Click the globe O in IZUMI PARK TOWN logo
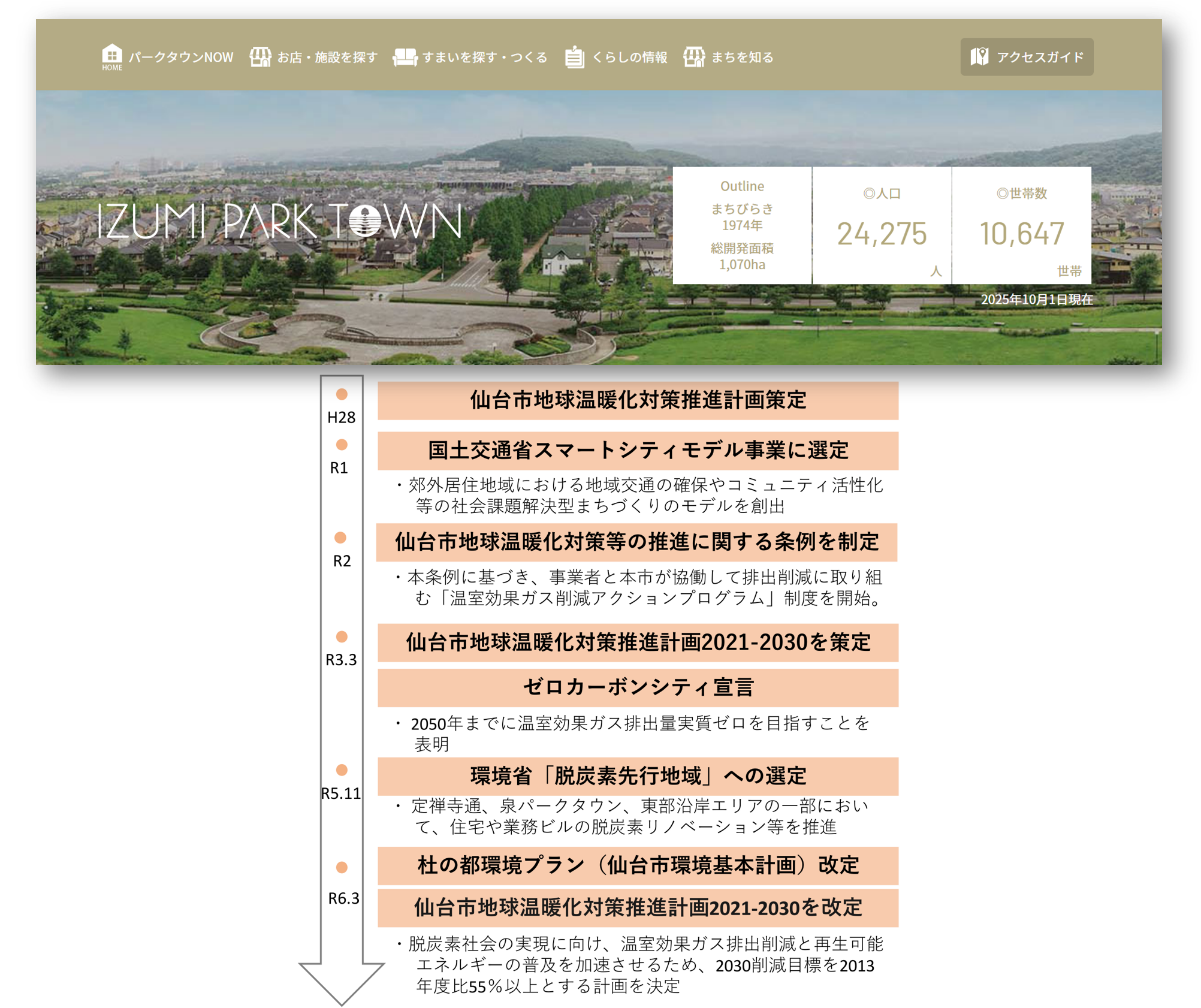Image resolution: width=1201 pixels, height=1008 pixels. click(x=364, y=221)
